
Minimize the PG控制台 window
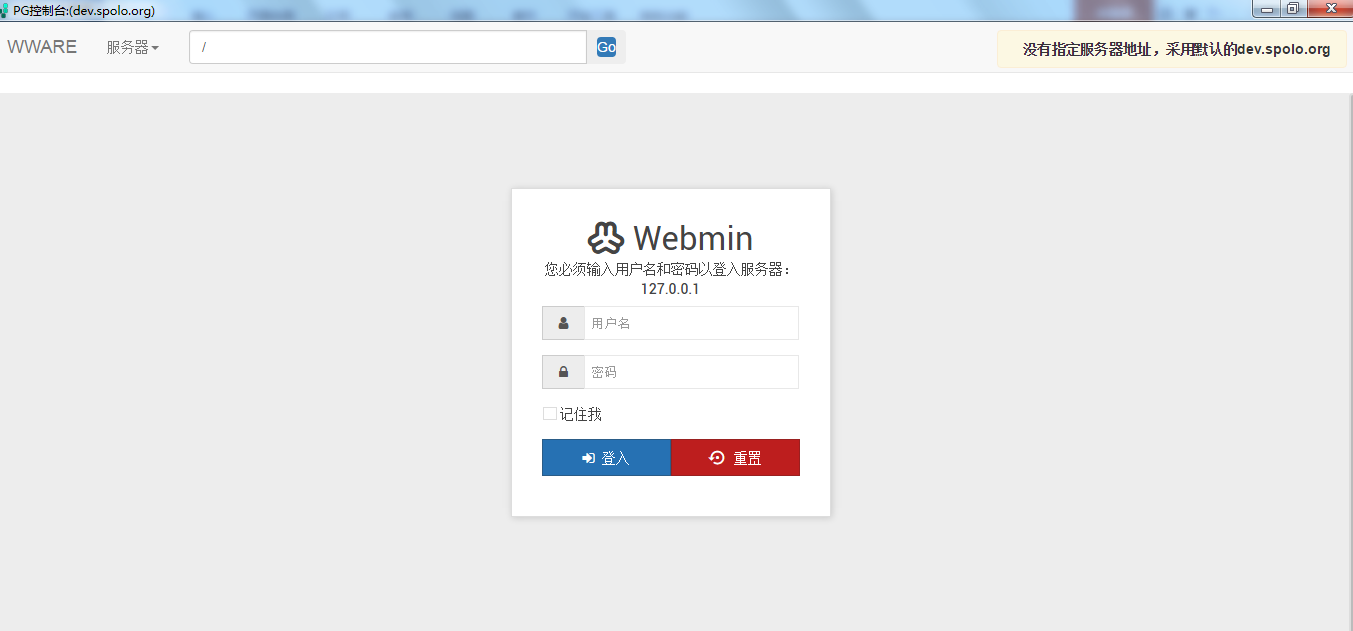[1267, 9]
